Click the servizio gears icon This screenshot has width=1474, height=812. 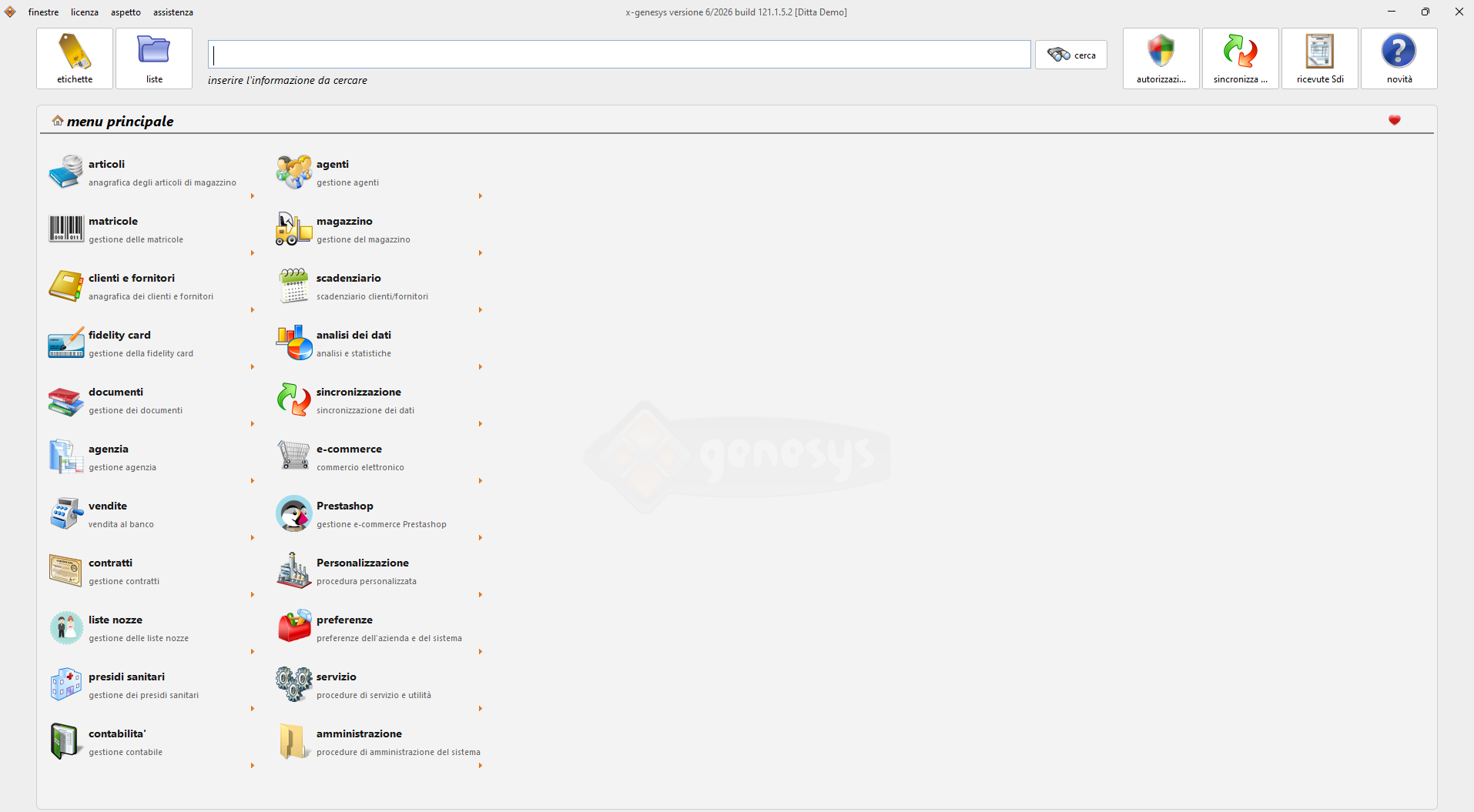(294, 684)
